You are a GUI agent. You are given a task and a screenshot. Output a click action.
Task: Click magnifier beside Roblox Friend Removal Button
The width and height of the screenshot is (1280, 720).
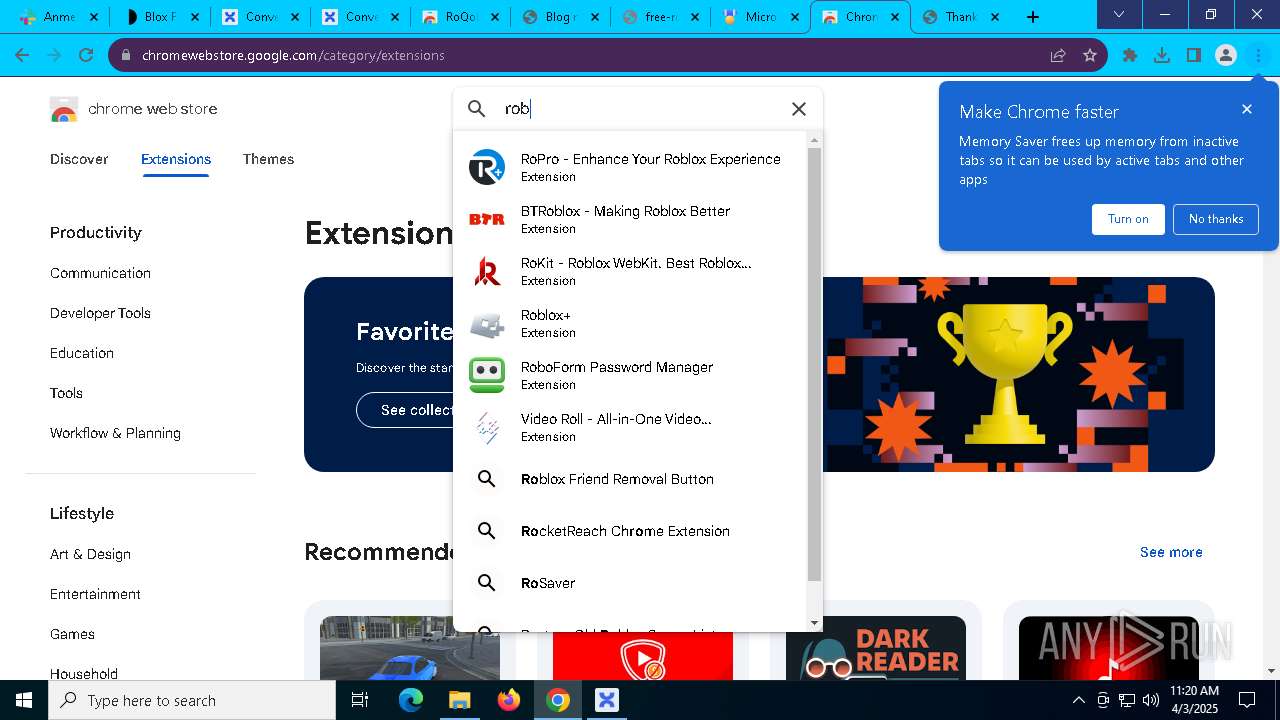pyautogui.click(x=487, y=479)
